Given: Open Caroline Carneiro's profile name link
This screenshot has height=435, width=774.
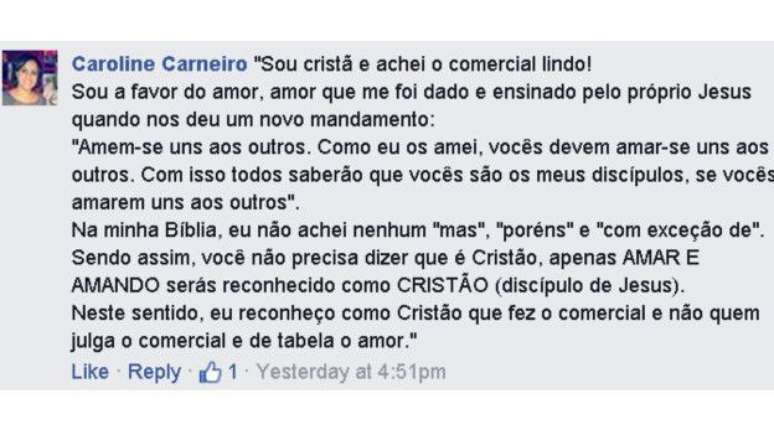Looking at the screenshot, I should click(159, 64).
